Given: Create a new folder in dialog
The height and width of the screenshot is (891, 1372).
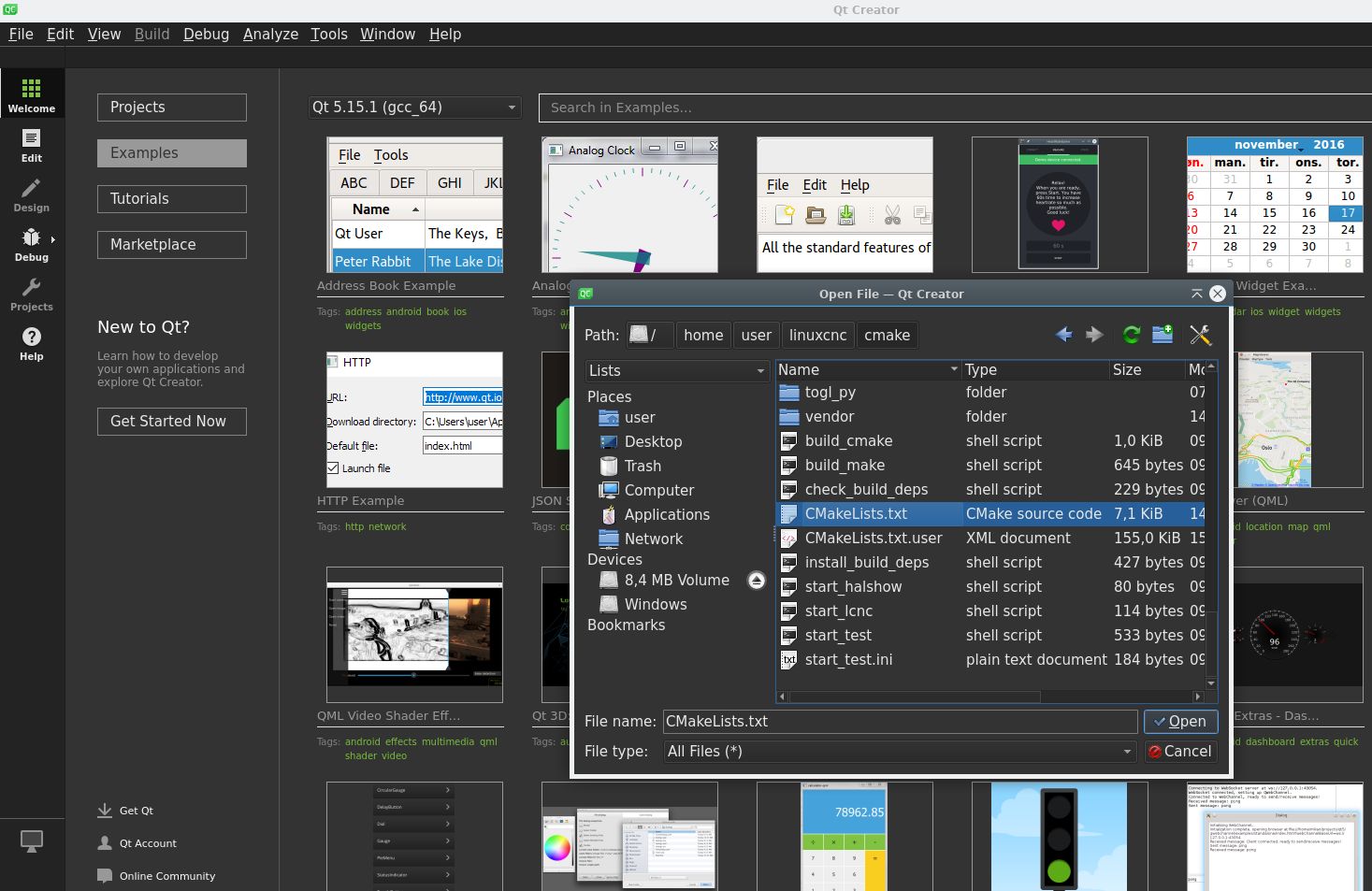Looking at the screenshot, I should coord(1163,335).
